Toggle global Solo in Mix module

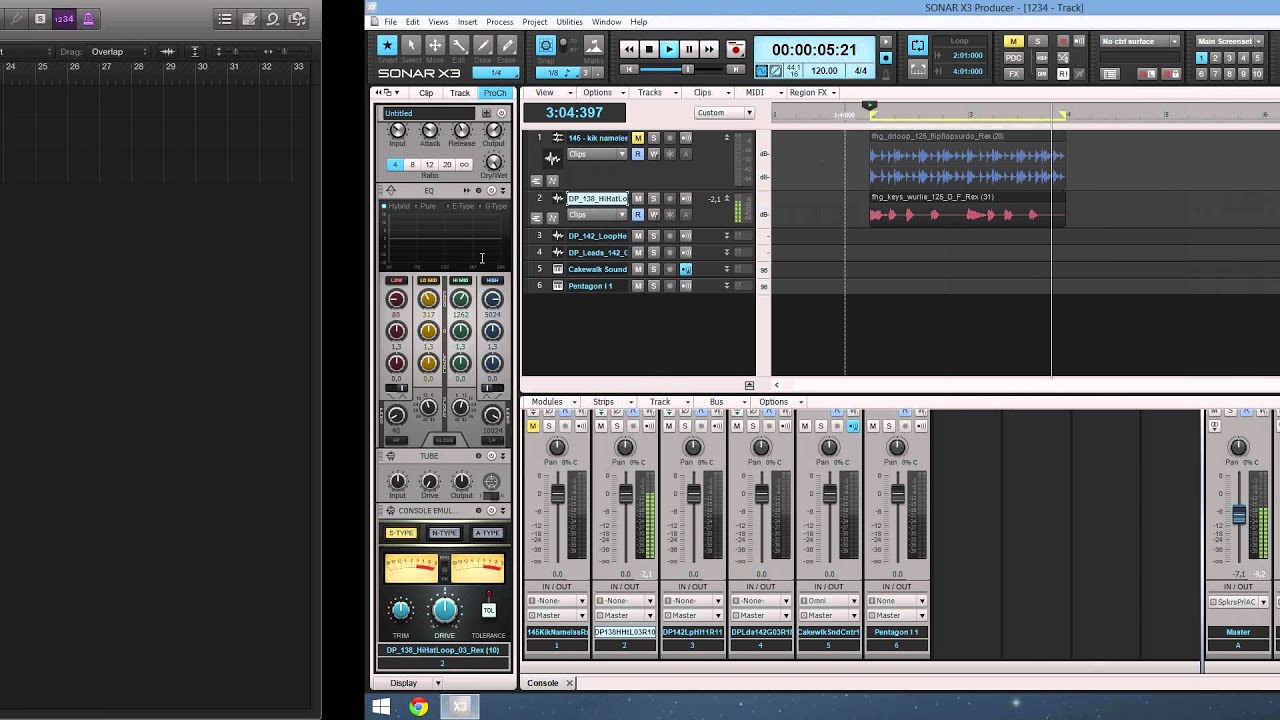click(x=1038, y=42)
